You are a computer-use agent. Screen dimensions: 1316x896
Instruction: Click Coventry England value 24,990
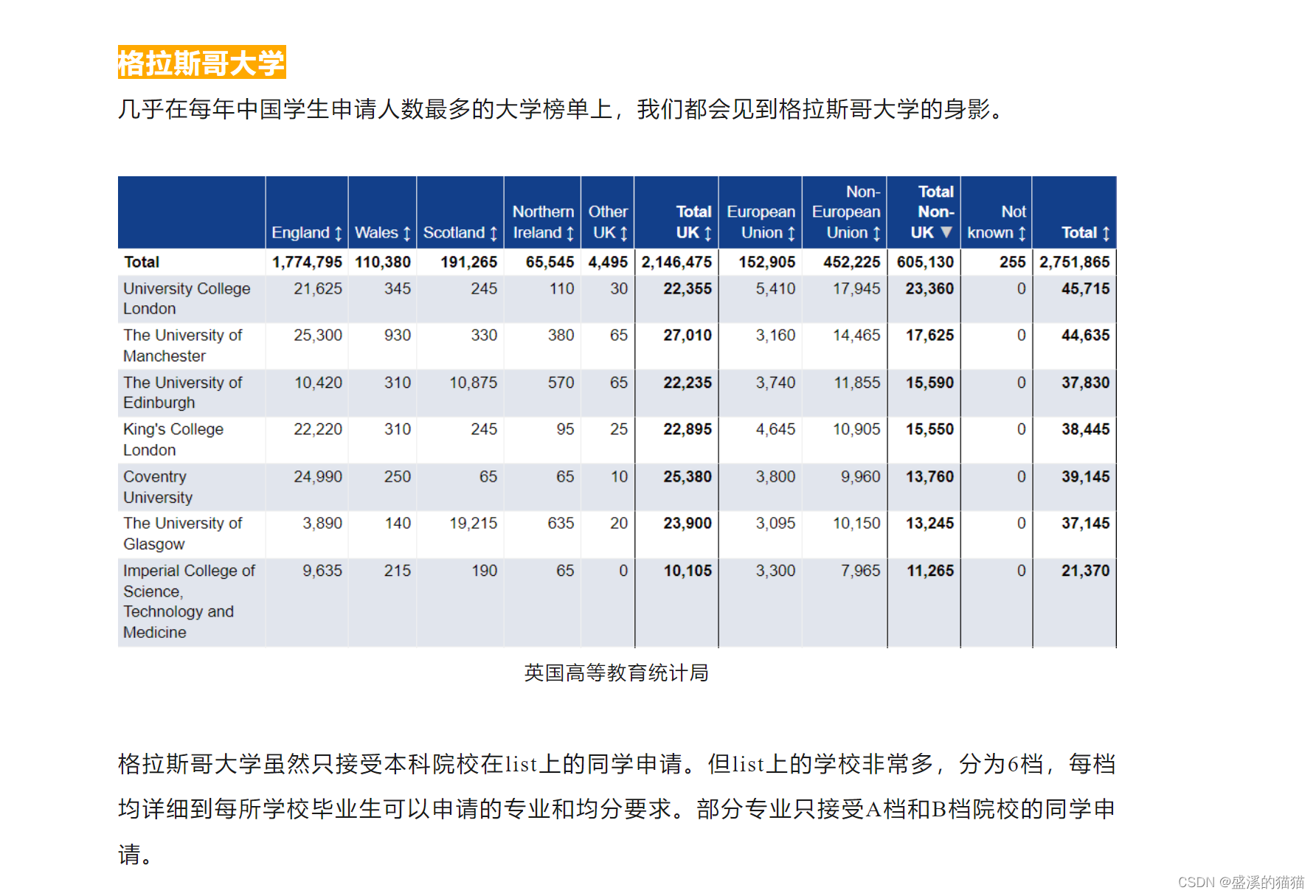coord(318,476)
